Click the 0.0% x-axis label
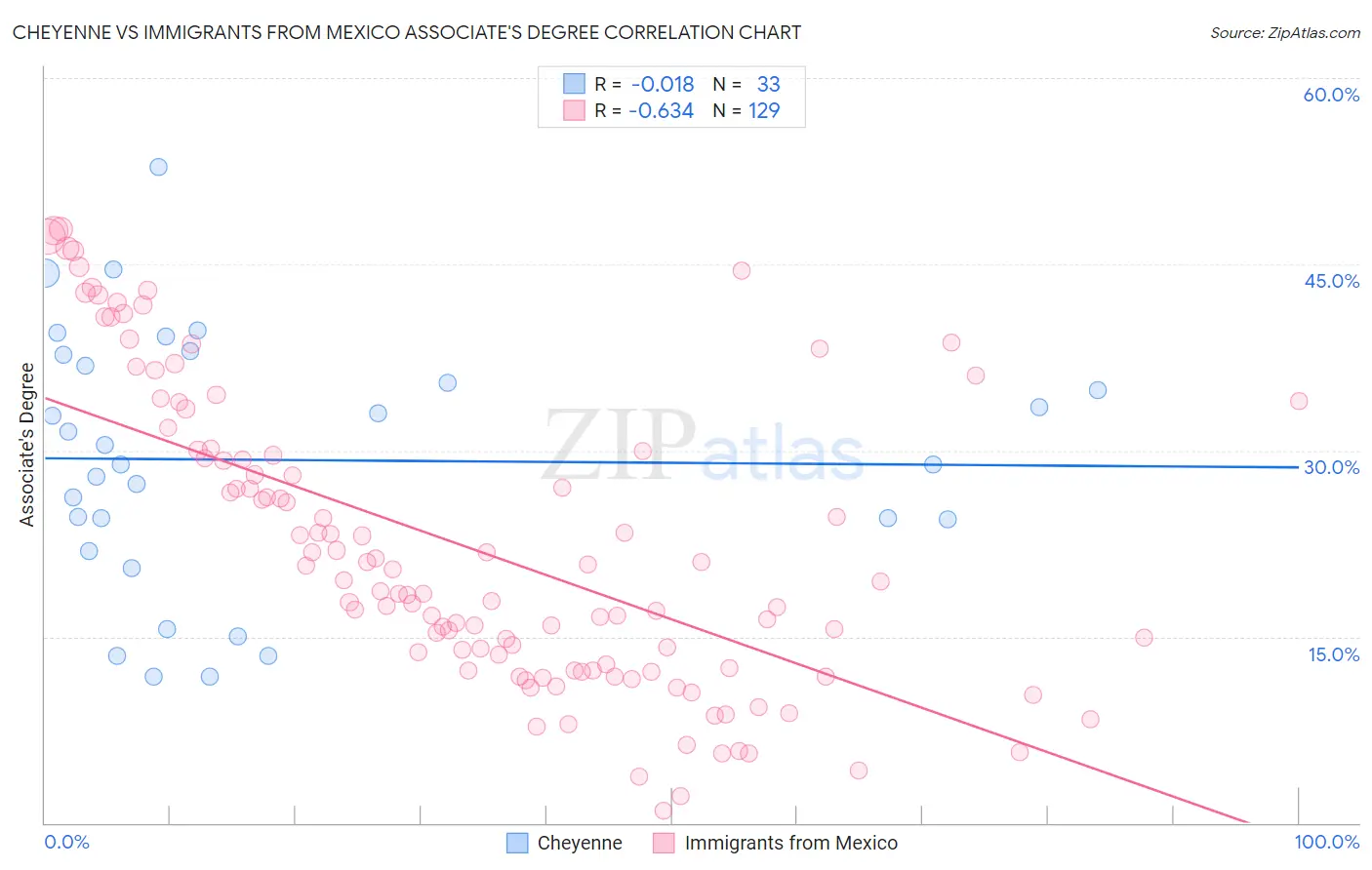Viewport: 1372px width, 870px height. 66,842
